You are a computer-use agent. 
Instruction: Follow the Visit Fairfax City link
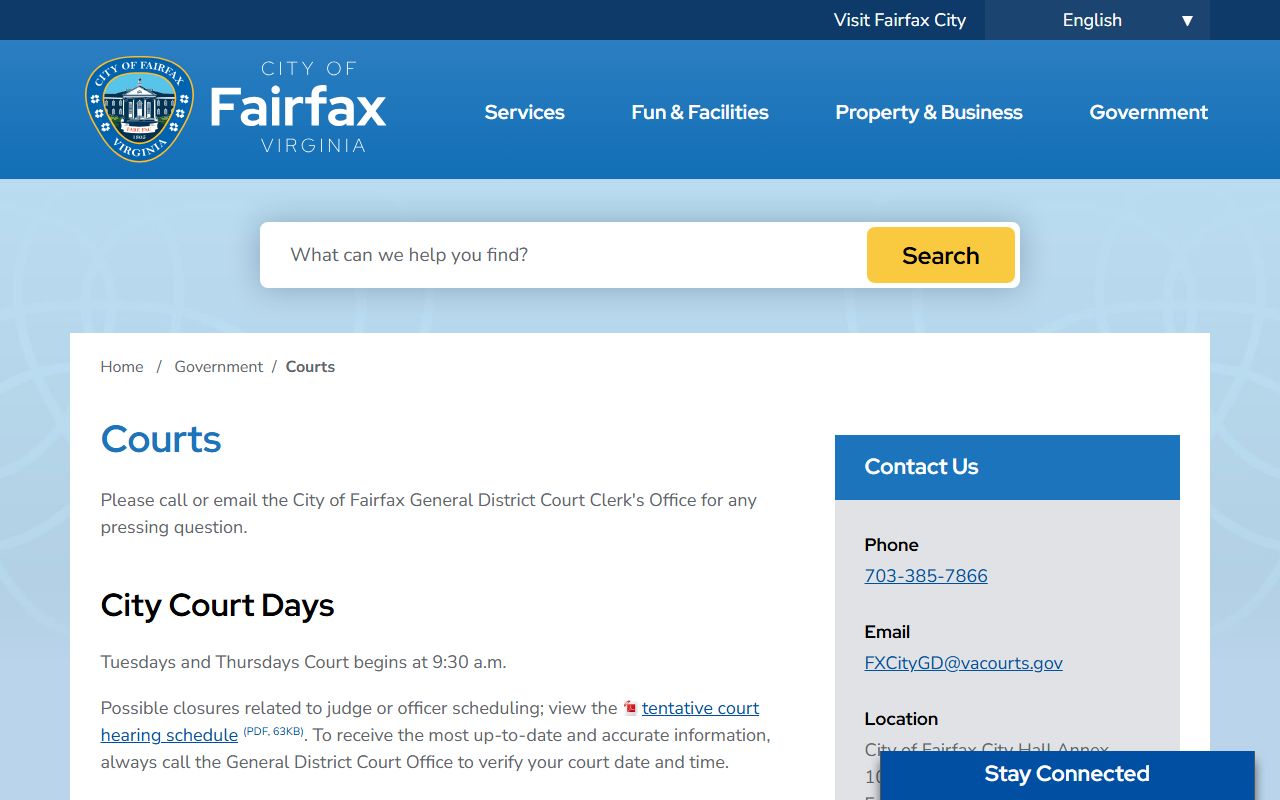[x=900, y=20]
